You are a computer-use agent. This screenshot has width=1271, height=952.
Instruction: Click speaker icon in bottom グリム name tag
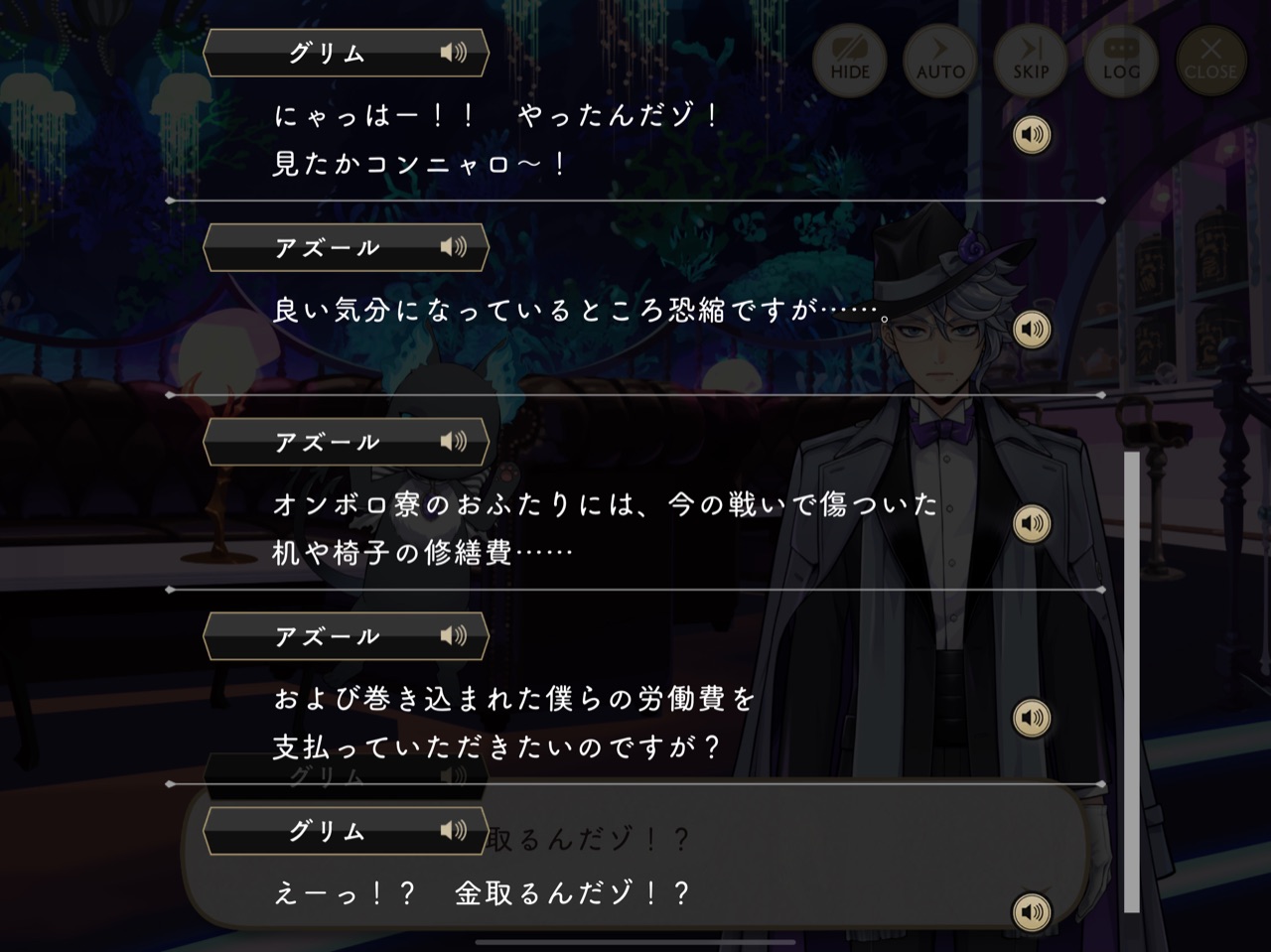pos(453,830)
